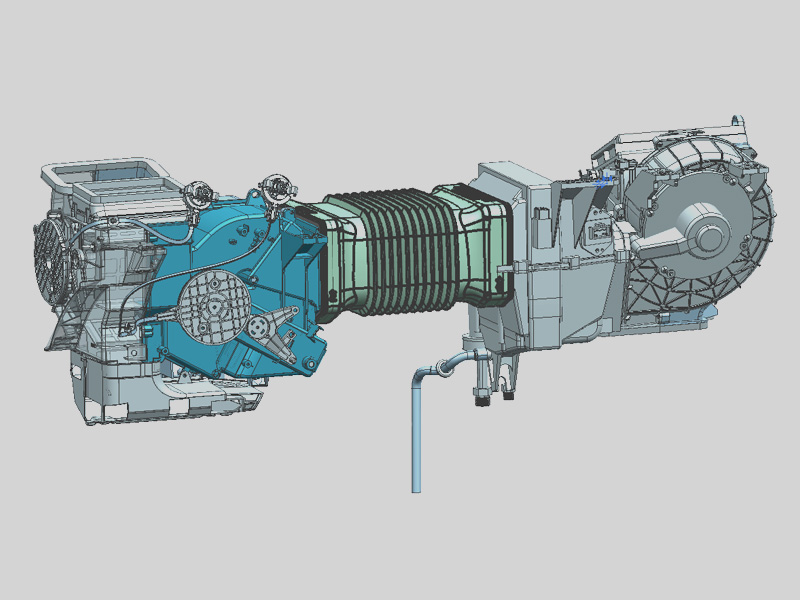The image size is (800, 600).
Task: Click the small blue connector on right unit
Action: pyautogui.click(x=600, y=183)
